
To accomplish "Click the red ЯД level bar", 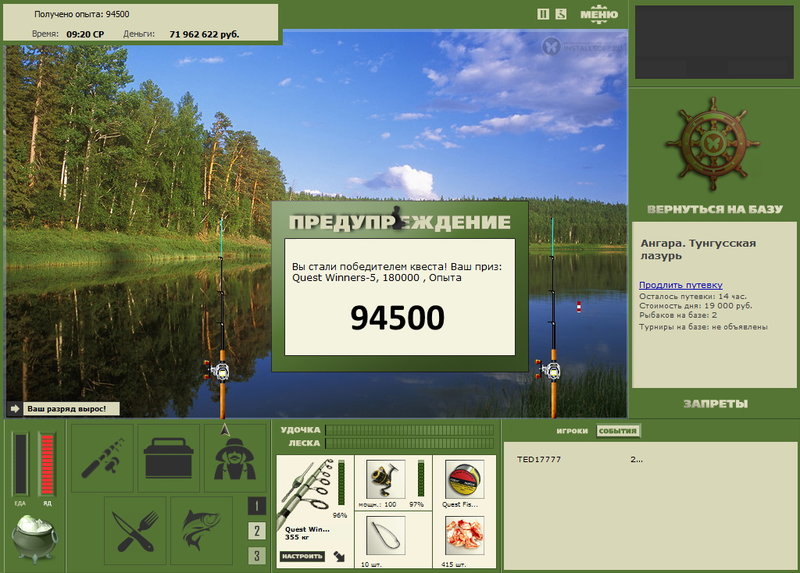I will (x=47, y=464).
